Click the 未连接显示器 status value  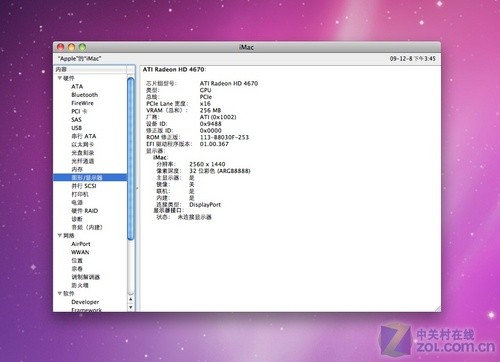pos(195,217)
